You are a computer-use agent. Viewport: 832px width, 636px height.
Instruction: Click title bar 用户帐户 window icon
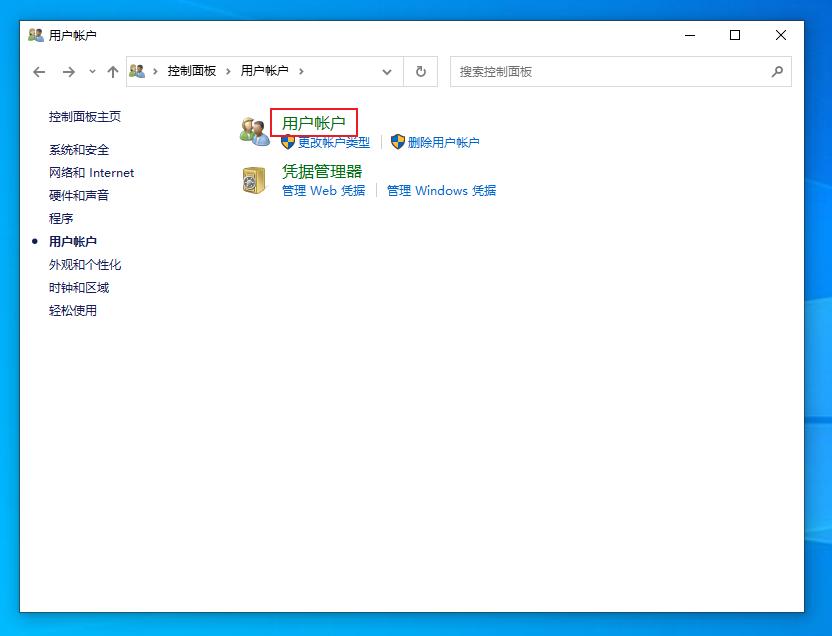coord(36,35)
